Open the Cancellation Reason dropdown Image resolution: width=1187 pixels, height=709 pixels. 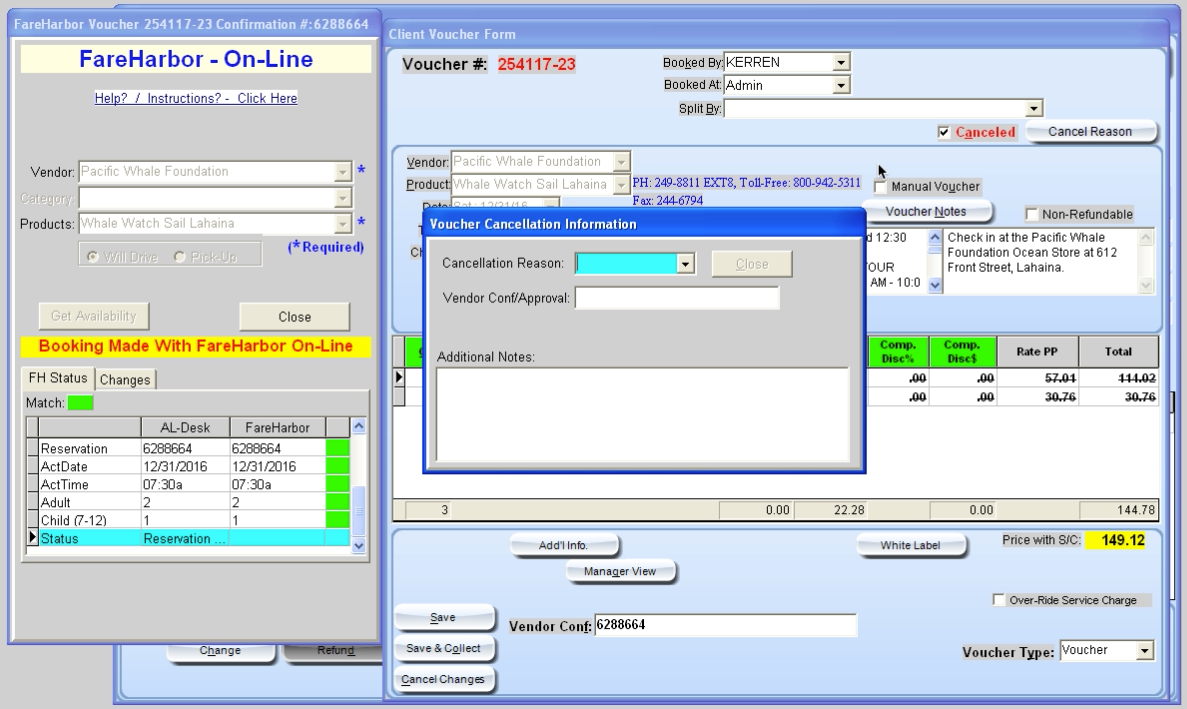click(x=685, y=264)
